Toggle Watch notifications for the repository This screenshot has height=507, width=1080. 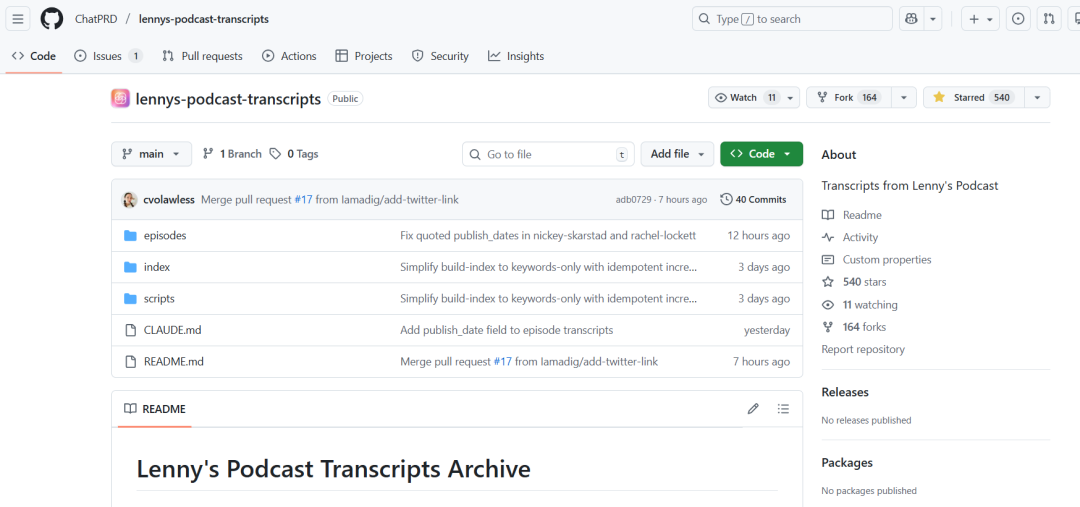point(745,98)
